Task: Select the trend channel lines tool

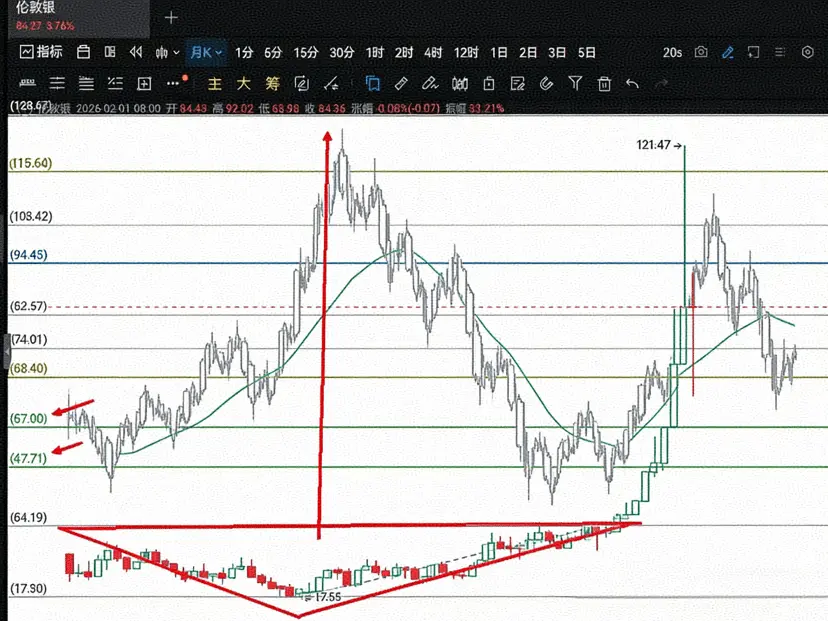Action: pos(115,83)
